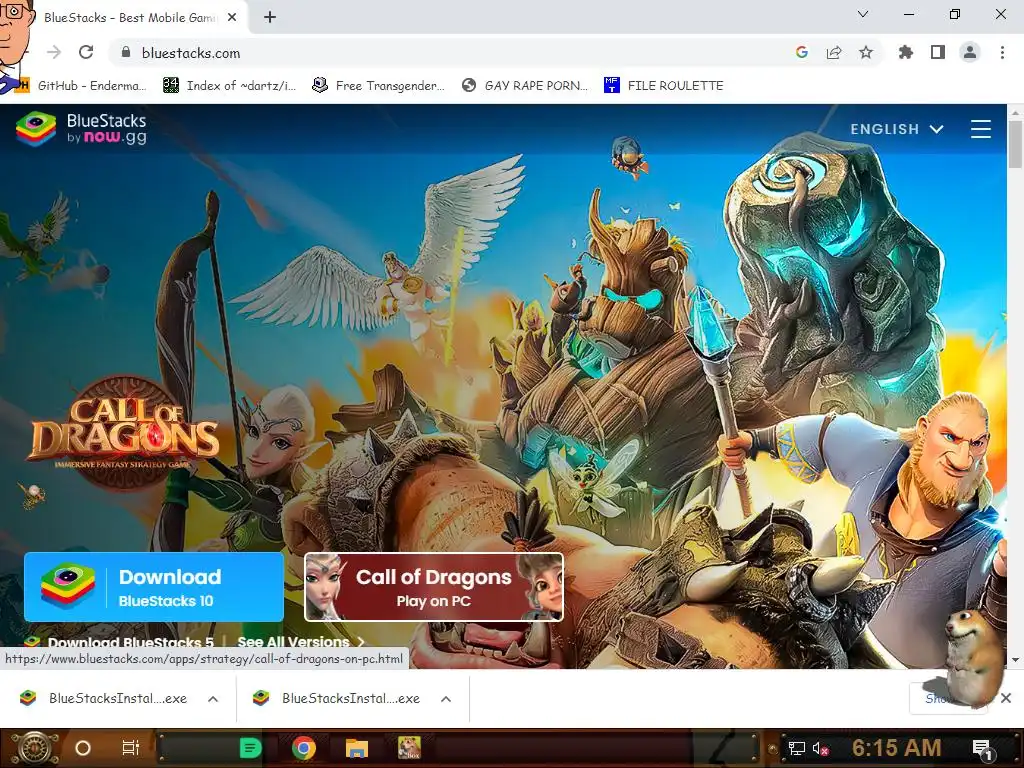The height and width of the screenshot is (768, 1024).
Task: Click the Call of Dragons game logo
Action: (x=125, y=432)
